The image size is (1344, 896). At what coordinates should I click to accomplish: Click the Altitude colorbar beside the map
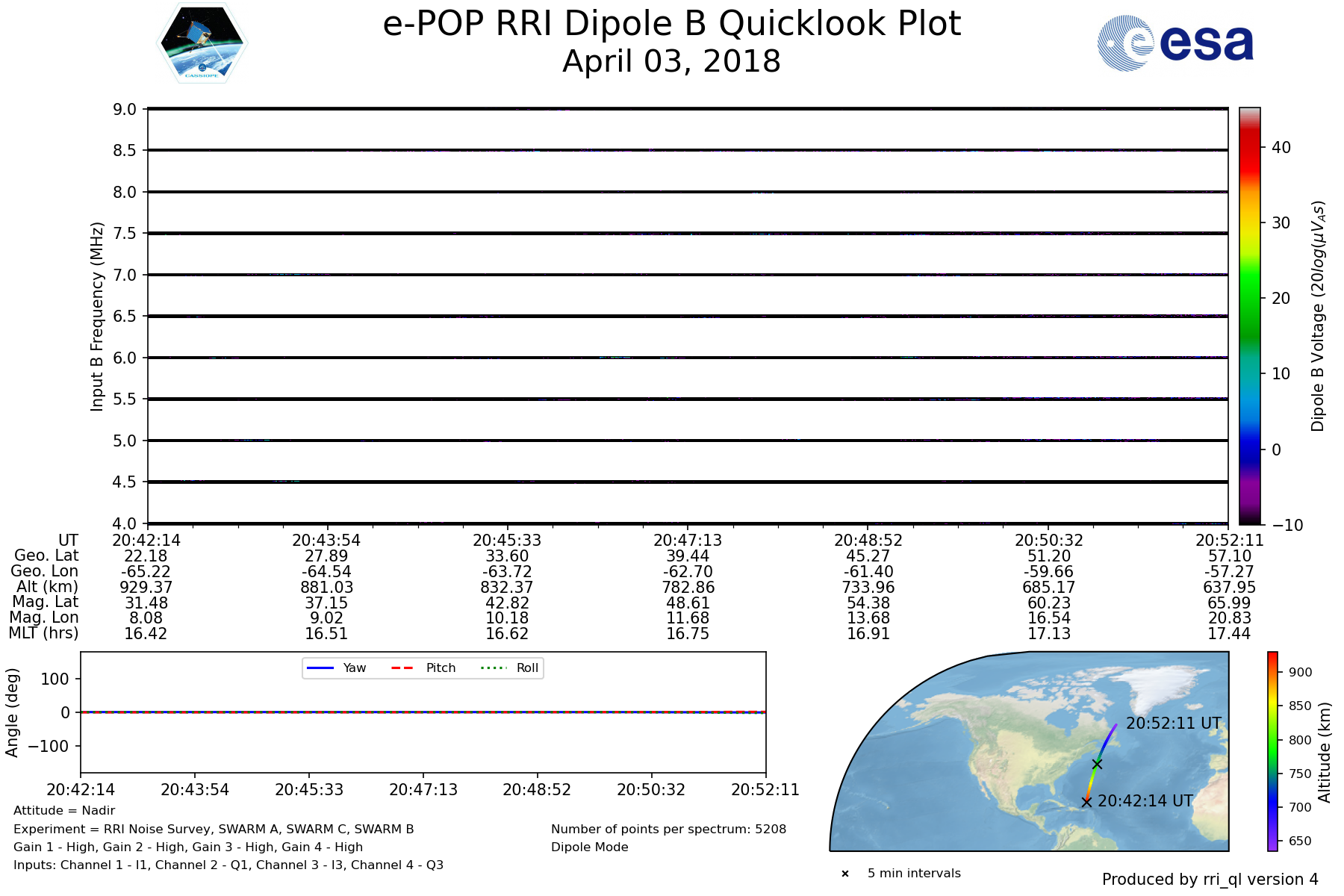pos(1272,750)
